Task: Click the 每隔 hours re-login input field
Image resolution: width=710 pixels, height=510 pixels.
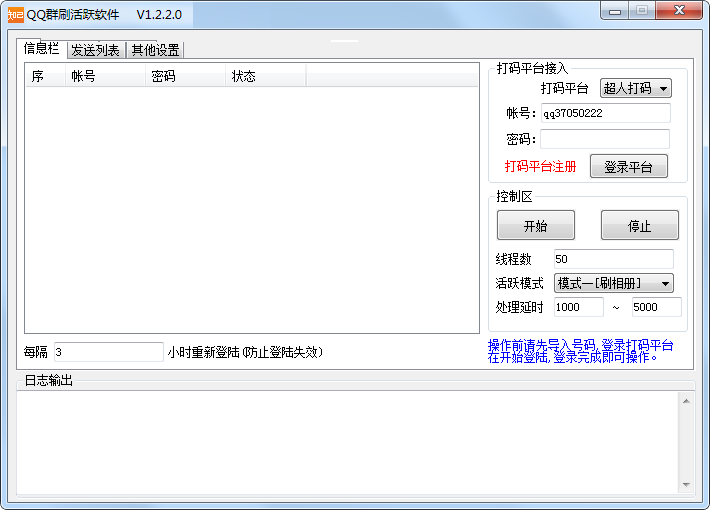Action: coord(107,352)
